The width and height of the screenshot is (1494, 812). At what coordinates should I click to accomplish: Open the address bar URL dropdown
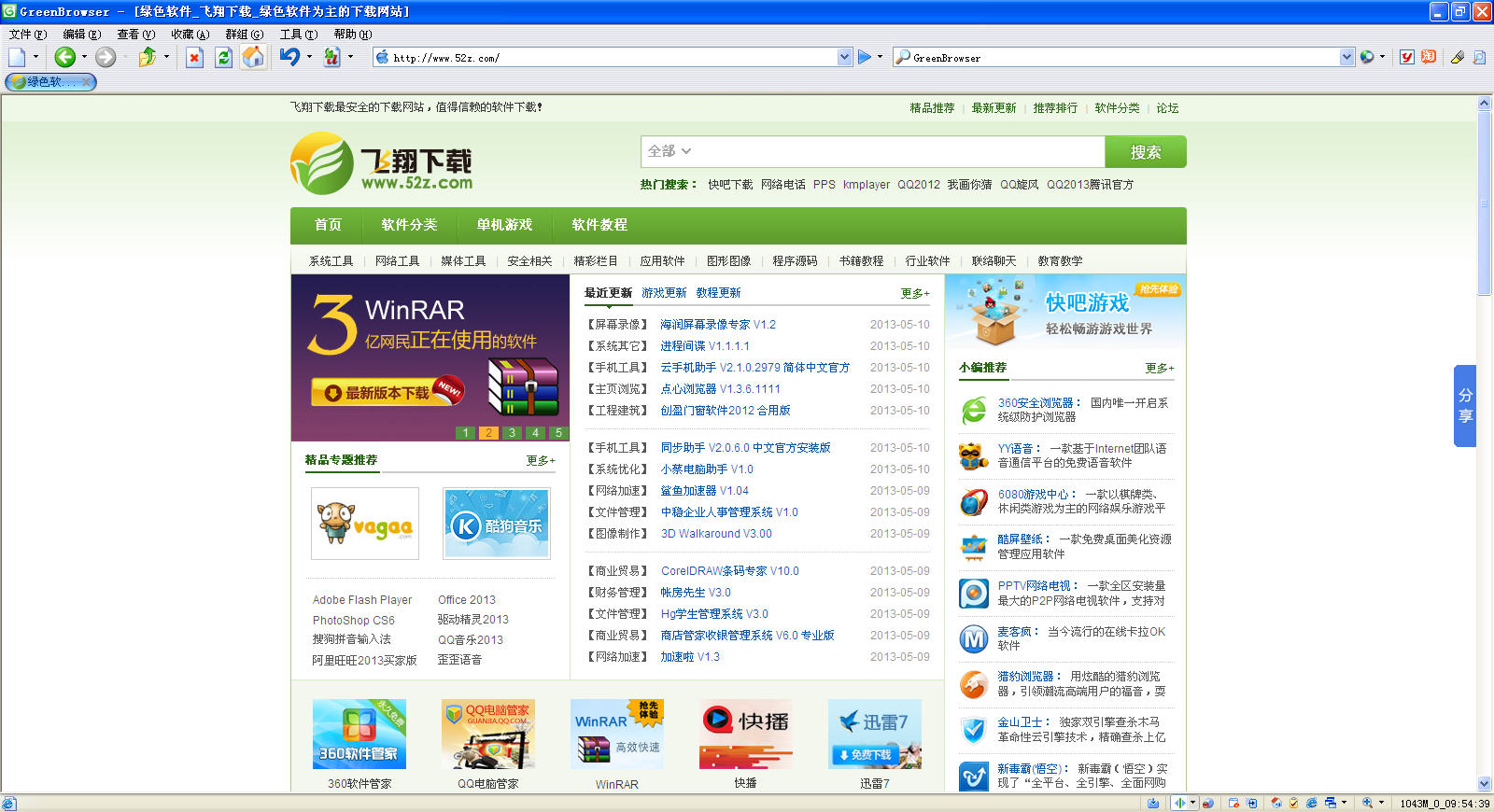(x=844, y=57)
